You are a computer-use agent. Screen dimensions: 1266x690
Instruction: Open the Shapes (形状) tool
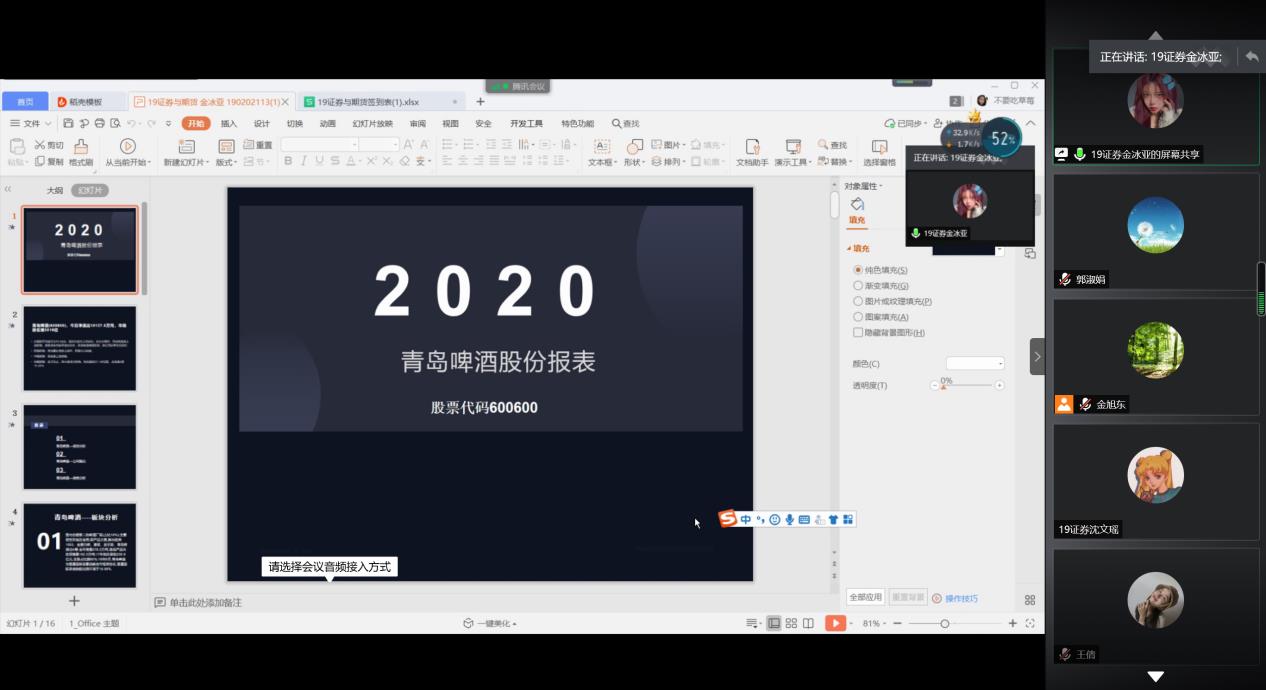click(x=634, y=146)
